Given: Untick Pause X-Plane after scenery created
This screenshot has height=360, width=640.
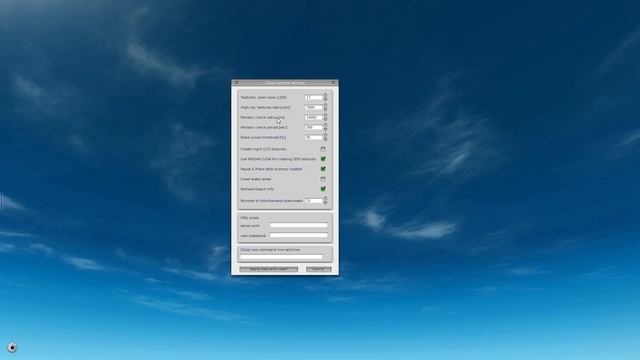Looking at the screenshot, I should pyautogui.click(x=323, y=169).
